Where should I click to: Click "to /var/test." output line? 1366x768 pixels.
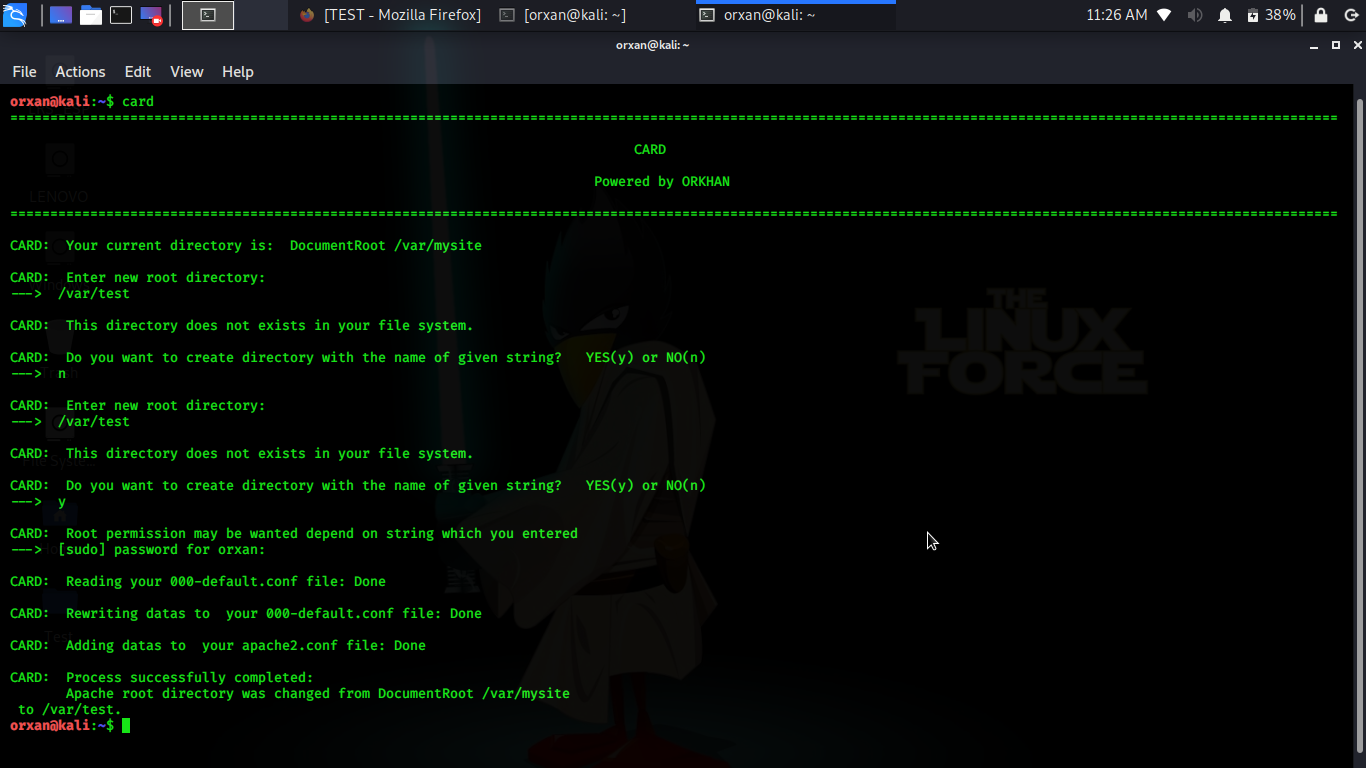(x=70, y=709)
